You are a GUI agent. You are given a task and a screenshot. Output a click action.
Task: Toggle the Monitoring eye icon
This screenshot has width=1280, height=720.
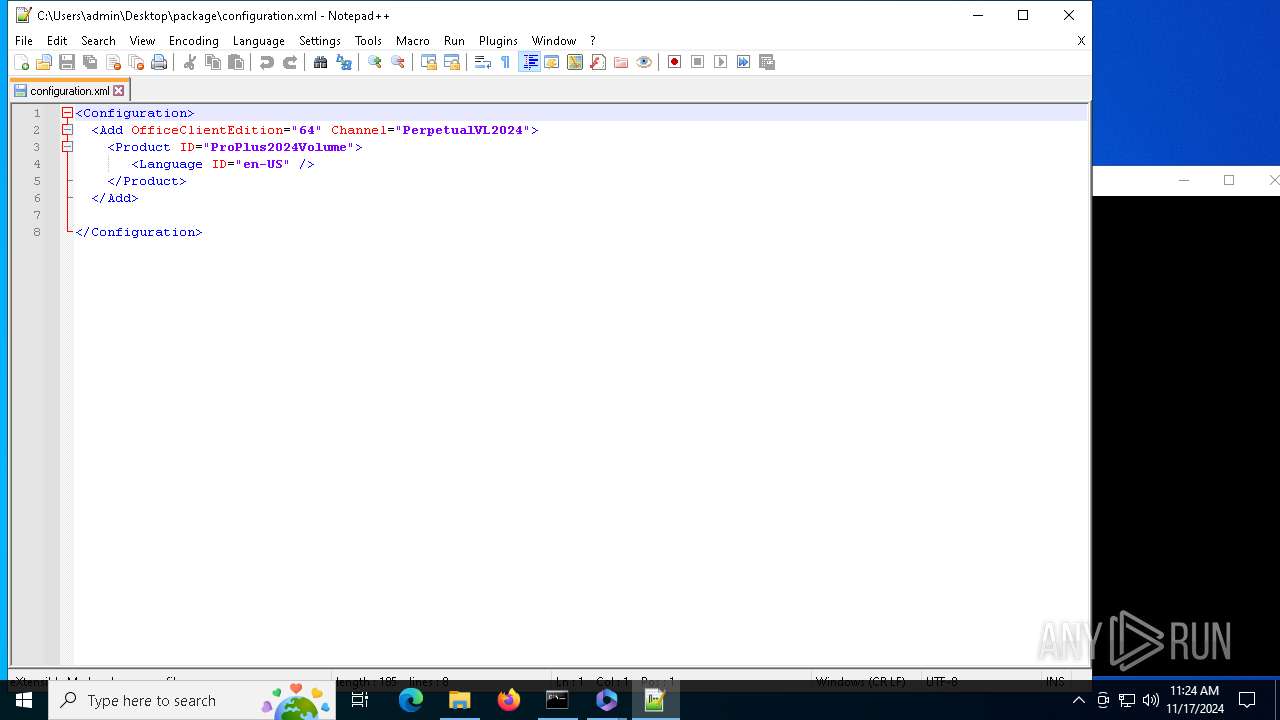644,62
